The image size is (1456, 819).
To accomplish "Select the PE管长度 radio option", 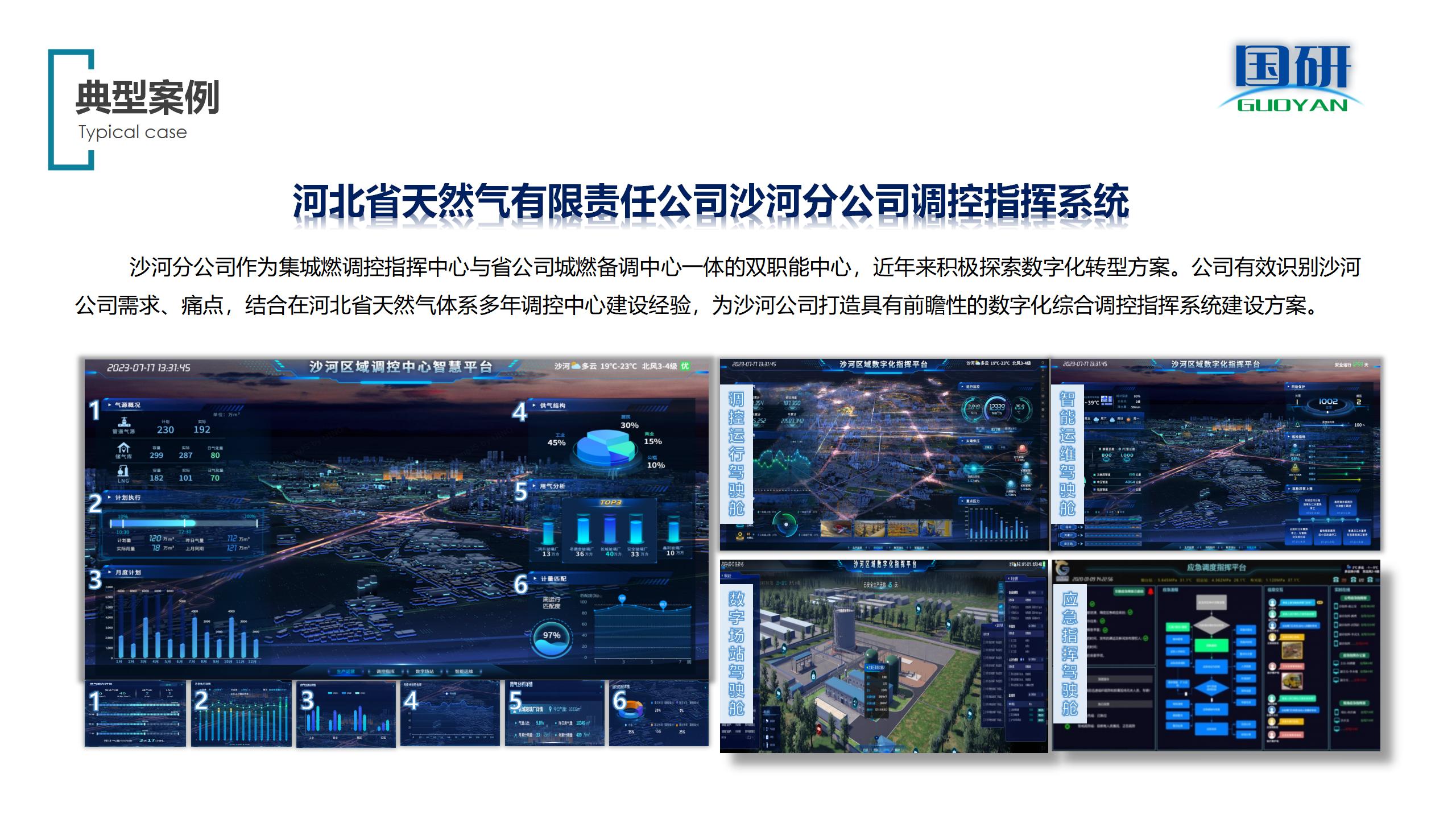I will (x=1127, y=449).
